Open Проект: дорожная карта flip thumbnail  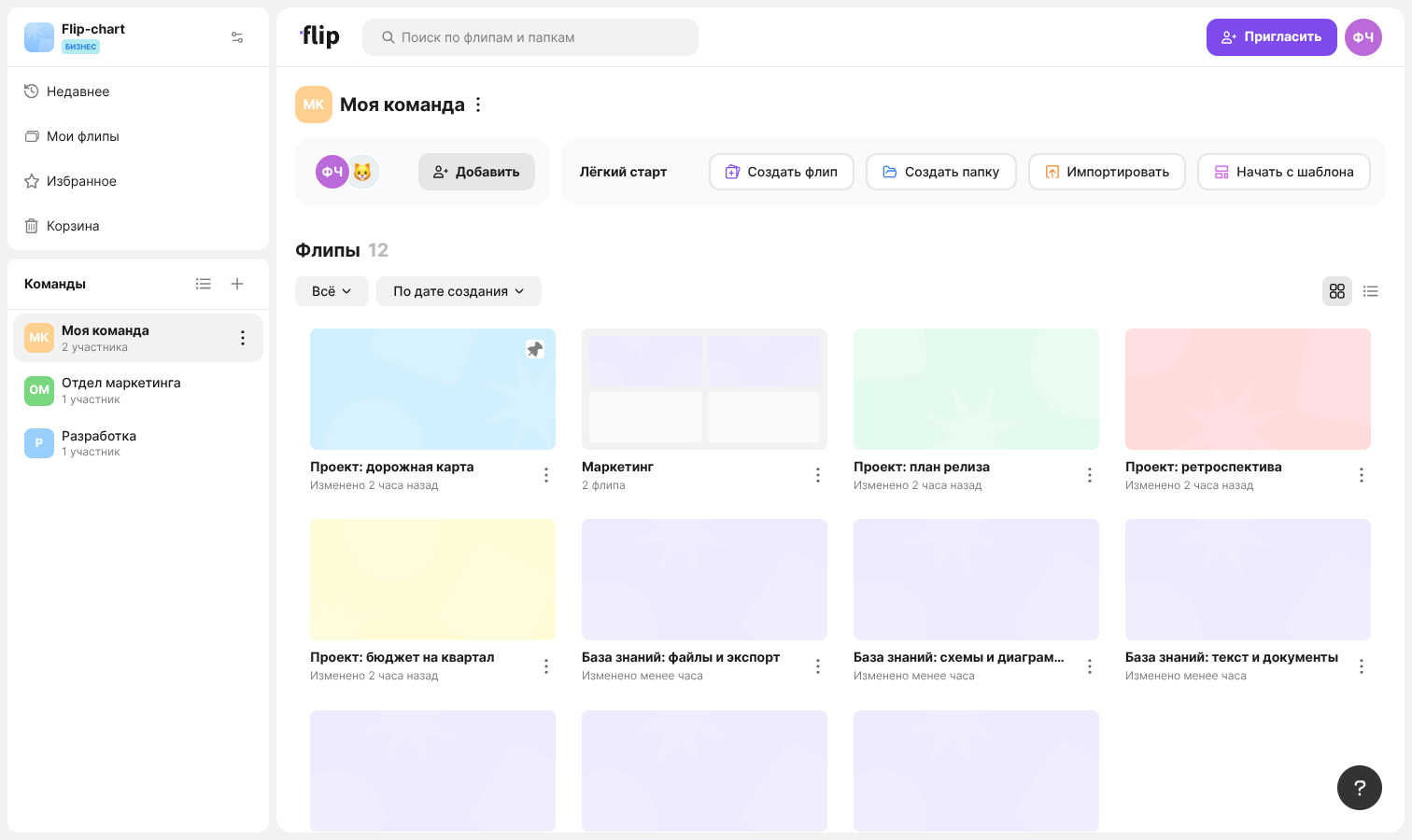point(432,389)
